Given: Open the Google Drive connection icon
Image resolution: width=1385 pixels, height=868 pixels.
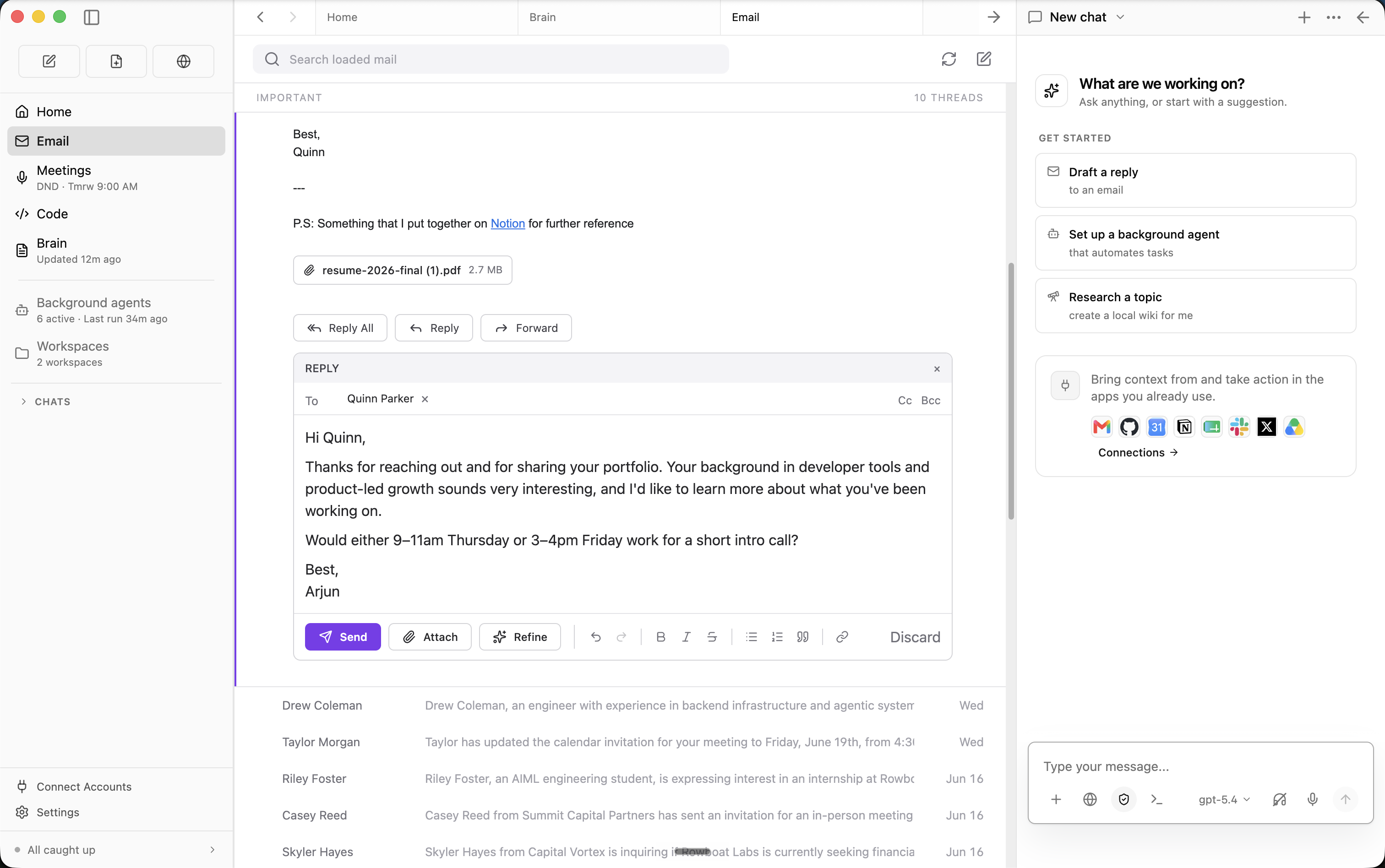Looking at the screenshot, I should pos(1294,427).
